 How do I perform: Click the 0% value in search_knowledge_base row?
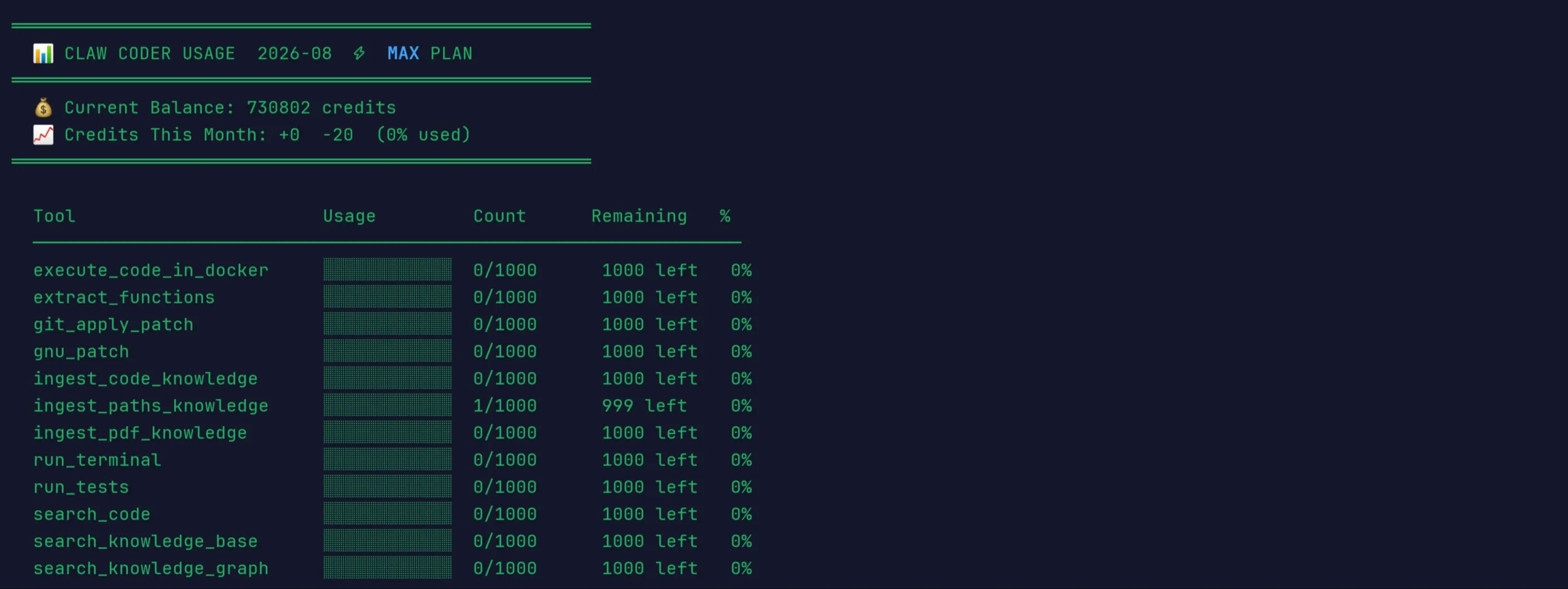741,541
